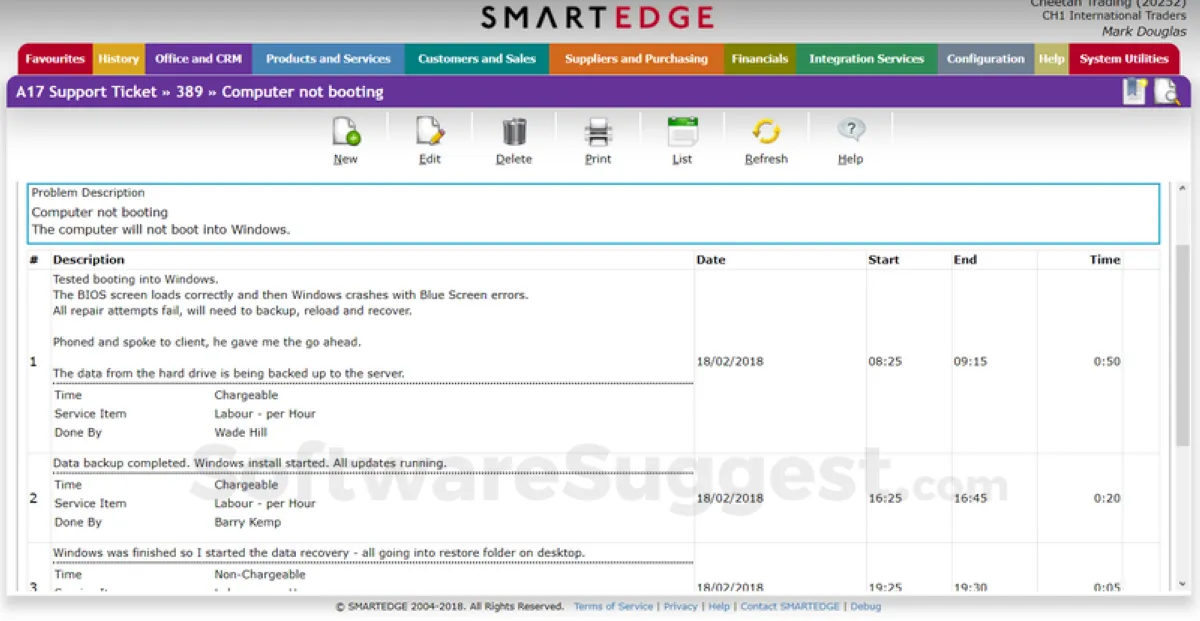Viewport: 1200px width, 621px height.
Task: Click the Debug link in the footer
Action: pos(866,606)
